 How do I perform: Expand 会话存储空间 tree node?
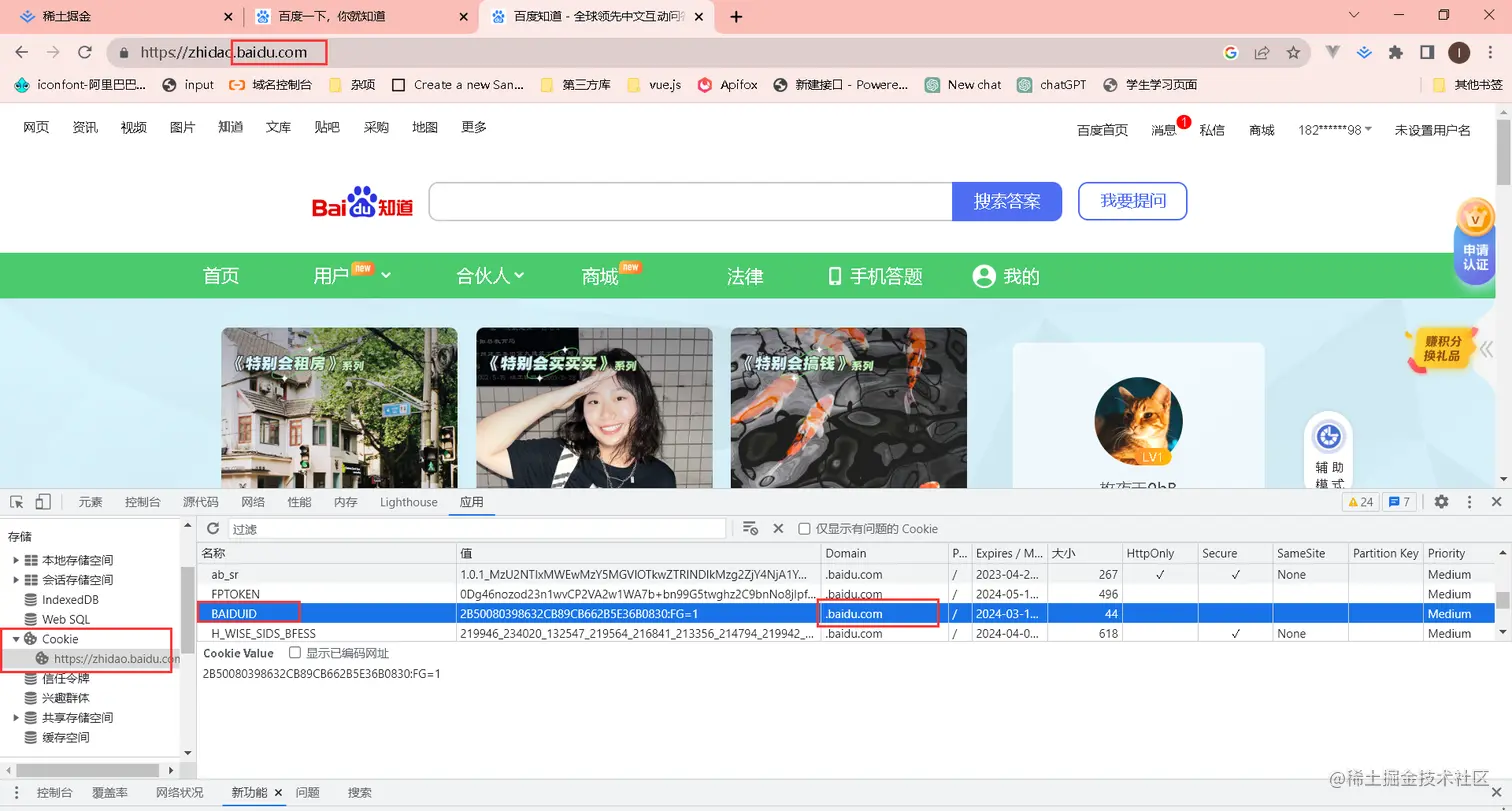click(x=16, y=580)
